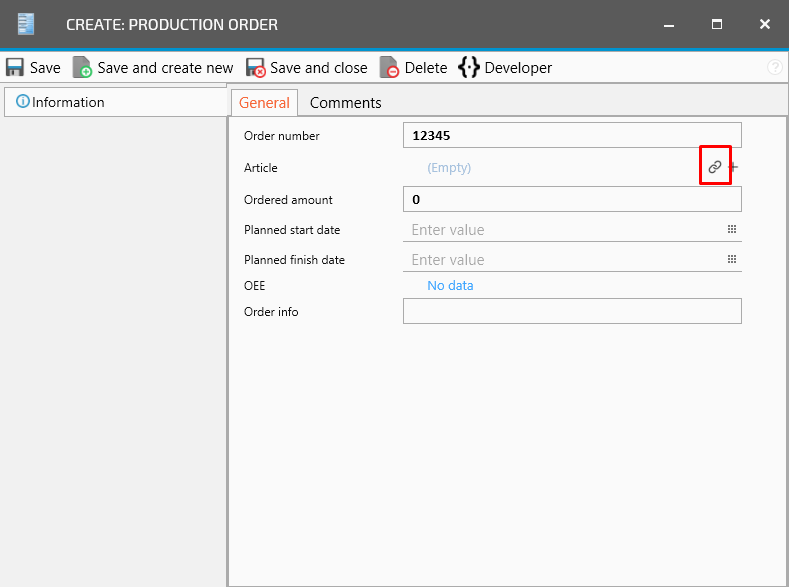
Task: Click the Order number input field
Action: coord(571,135)
